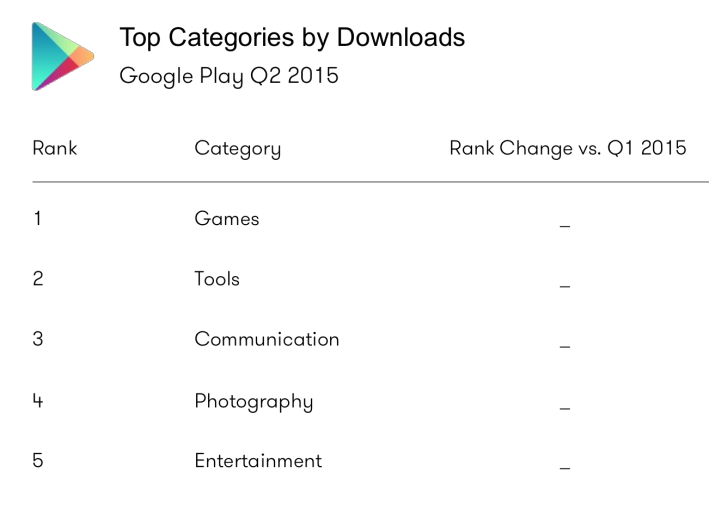Viewport: 726px width, 508px height.
Task: Click the Rank column header
Action: 55,149
